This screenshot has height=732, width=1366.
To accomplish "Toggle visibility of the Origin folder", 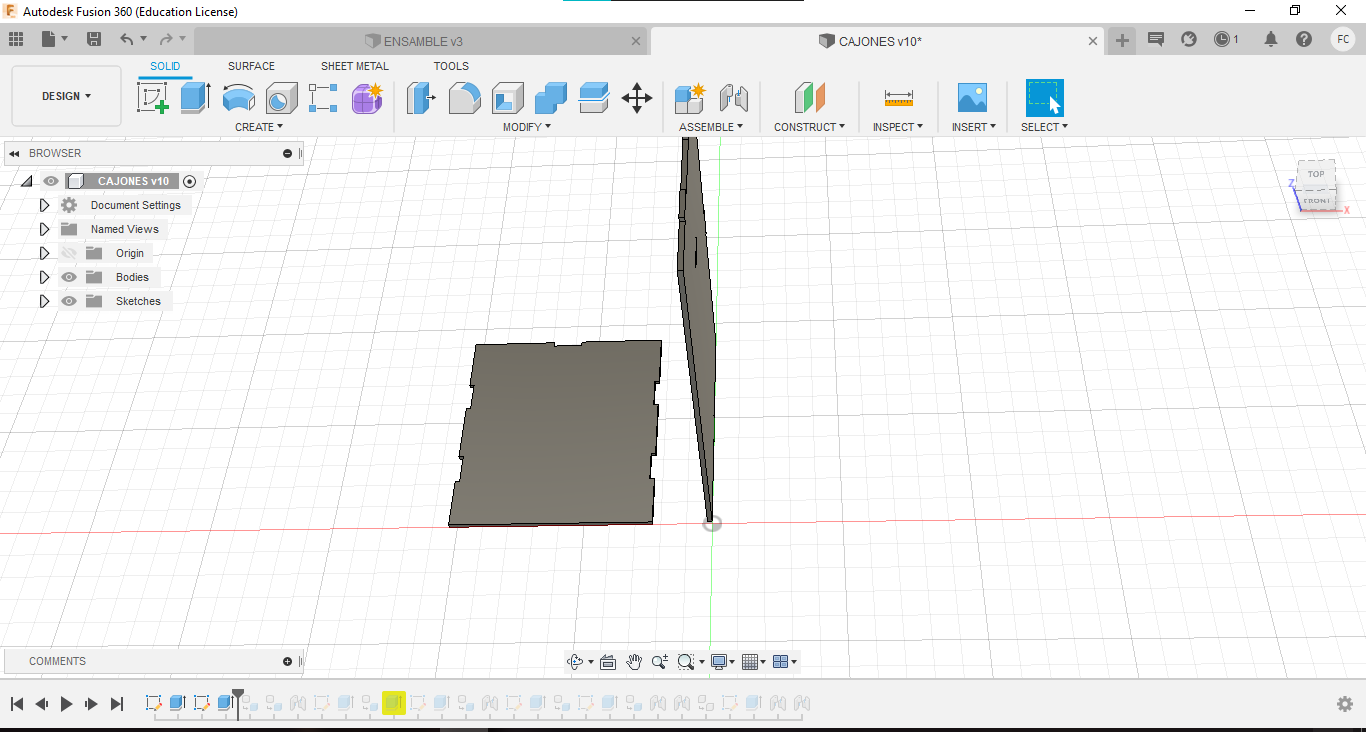I will (69, 253).
